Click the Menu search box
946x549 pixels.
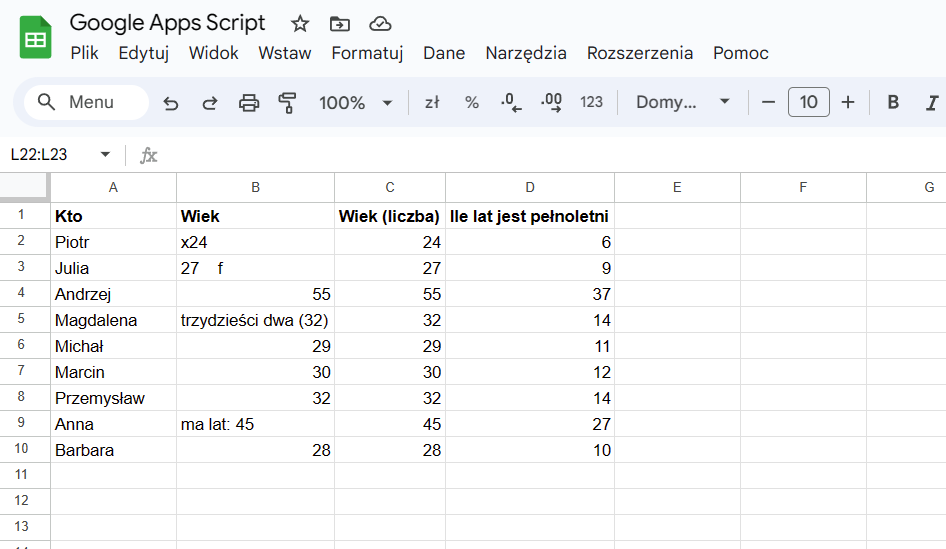point(86,102)
